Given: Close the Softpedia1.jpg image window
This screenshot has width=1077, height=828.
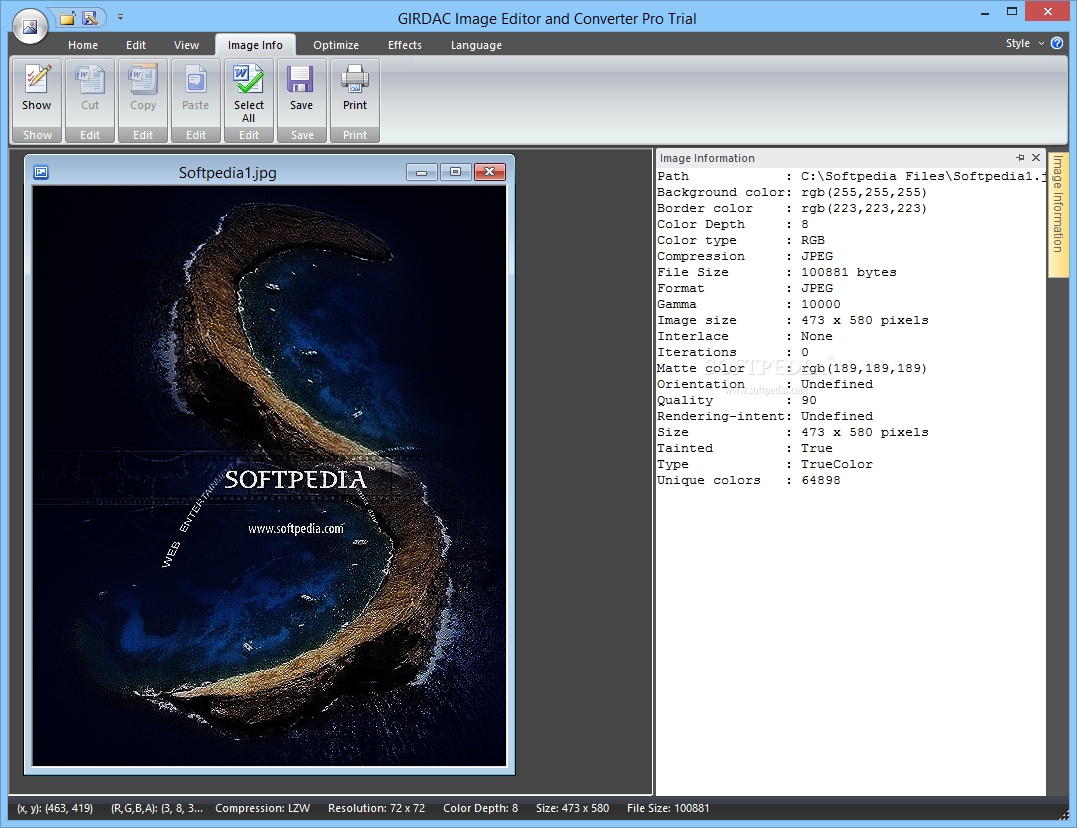Looking at the screenshot, I should [490, 172].
